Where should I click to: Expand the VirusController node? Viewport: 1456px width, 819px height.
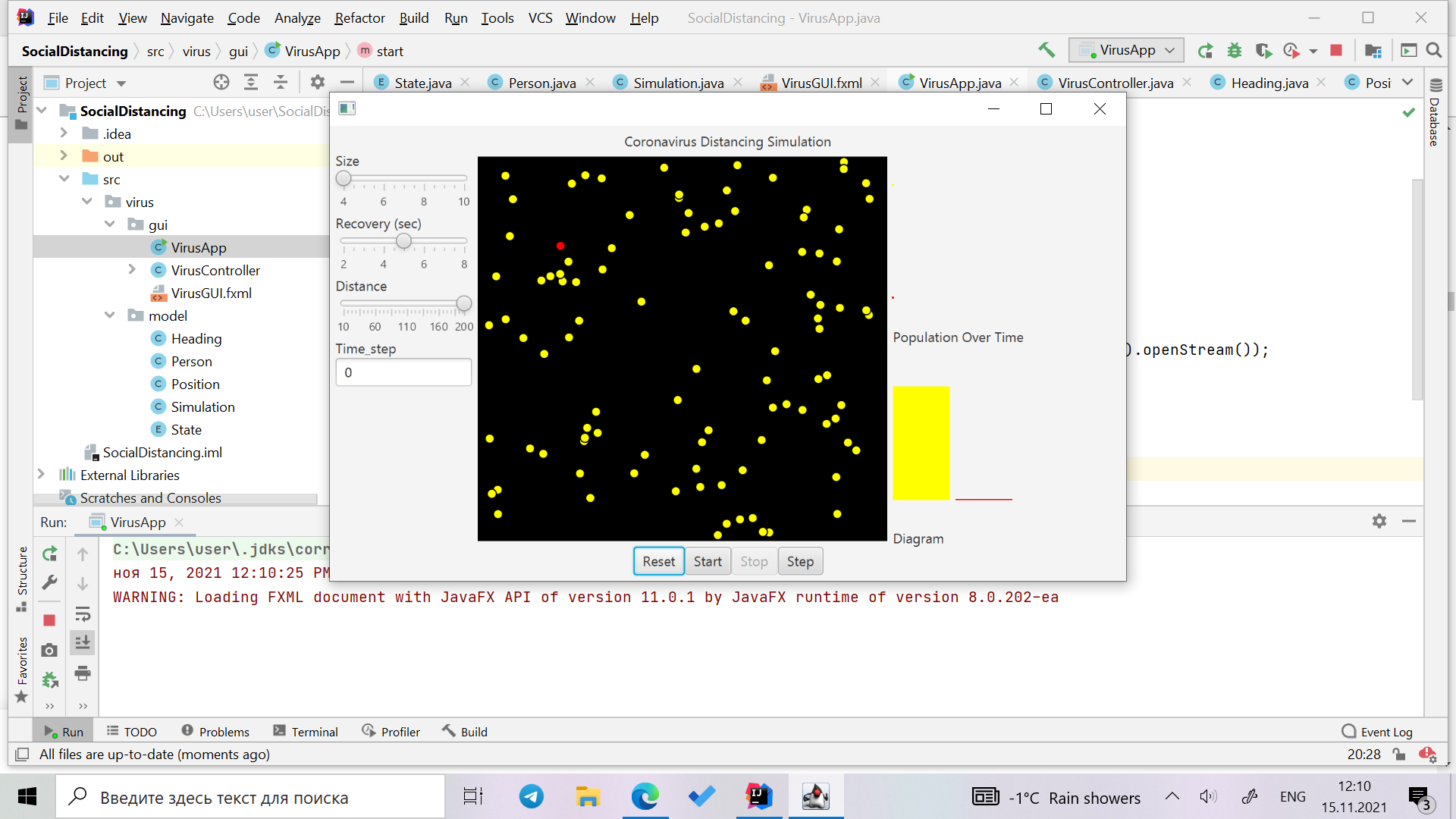tap(132, 270)
